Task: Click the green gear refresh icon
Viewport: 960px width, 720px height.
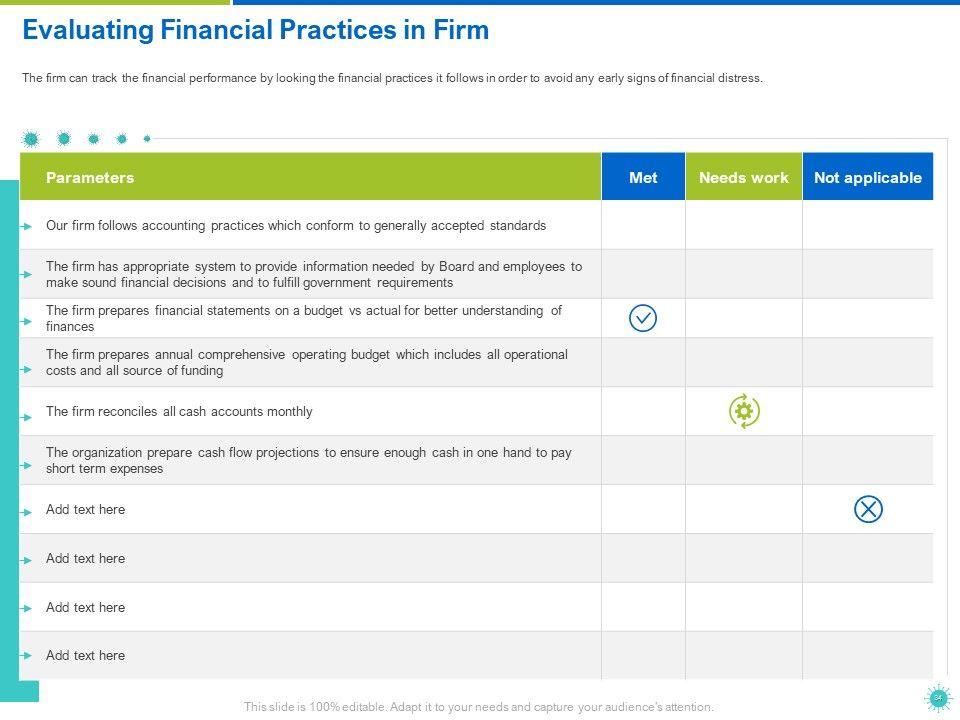Action: [744, 411]
